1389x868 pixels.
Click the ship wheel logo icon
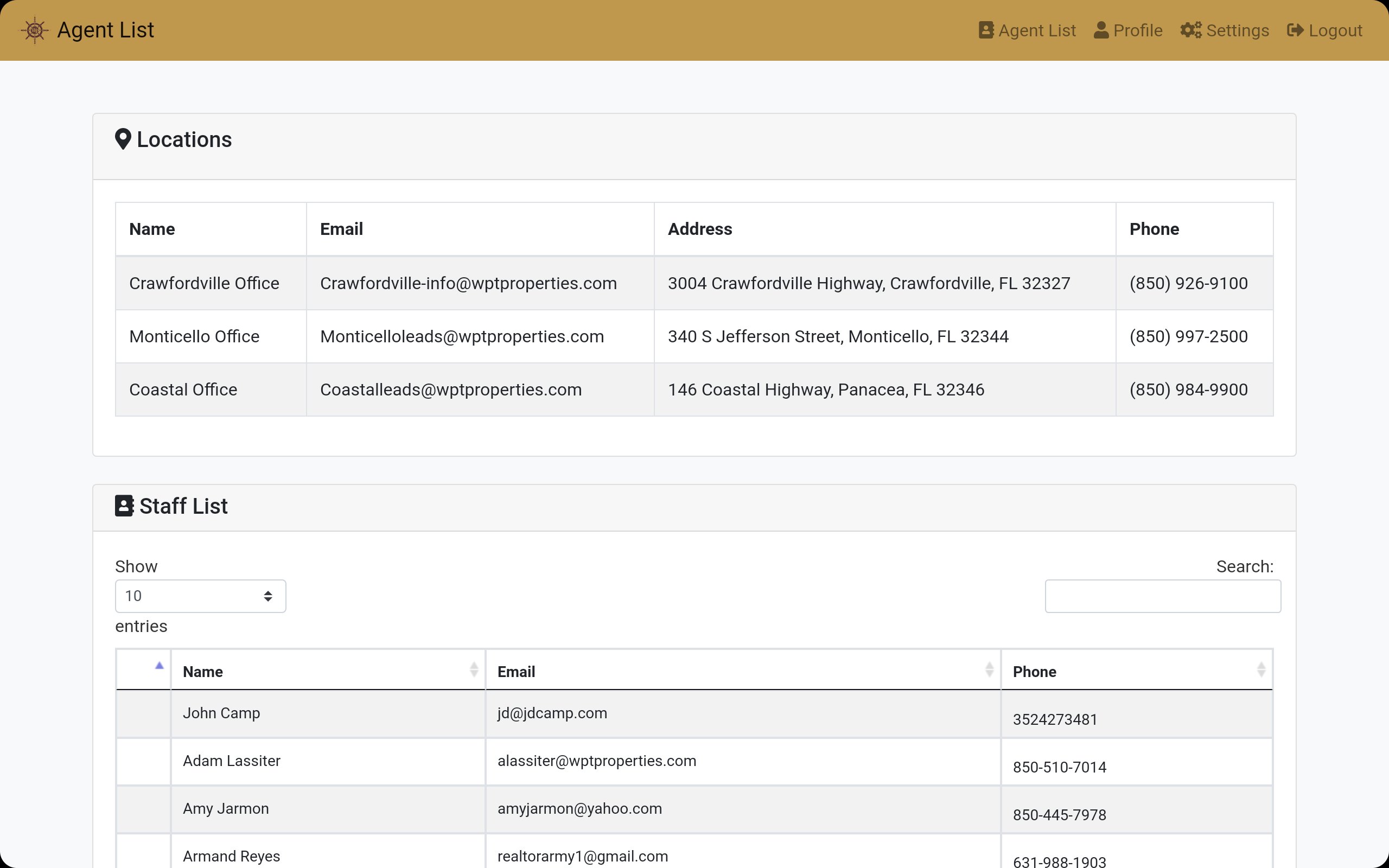click(x=34, y=30)
